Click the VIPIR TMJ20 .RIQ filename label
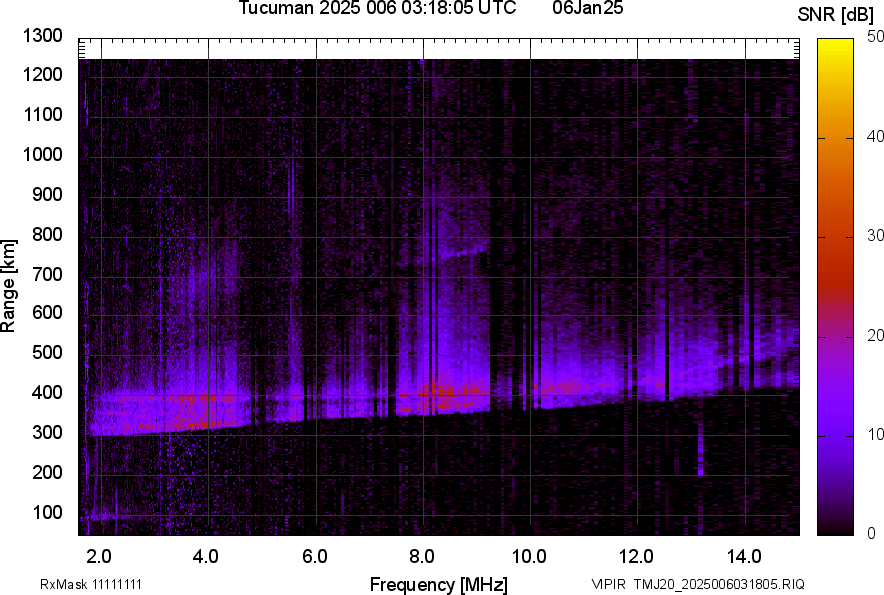 [697, 584]
